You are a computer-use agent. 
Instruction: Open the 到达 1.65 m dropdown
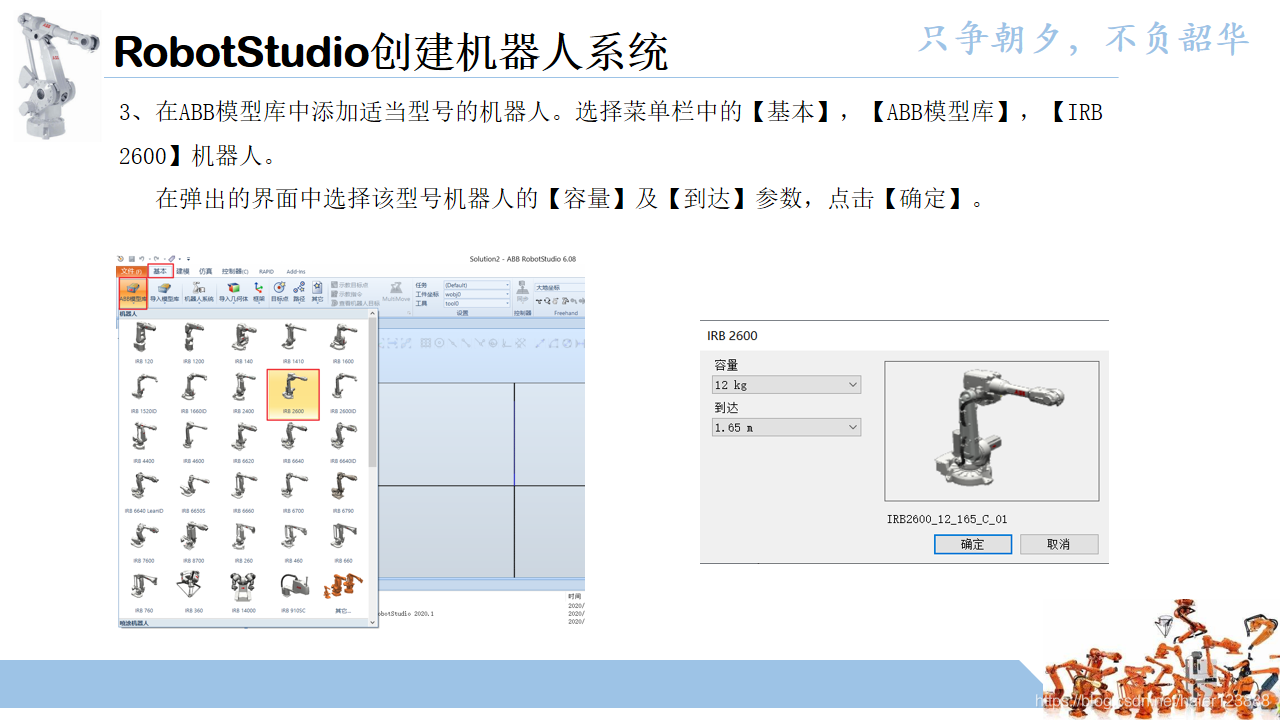786,427
